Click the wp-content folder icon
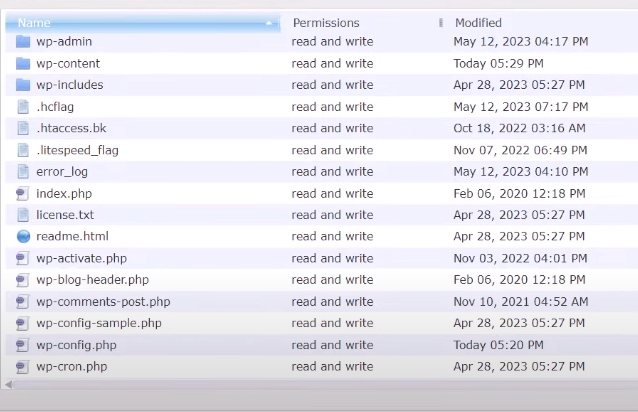 23,63
